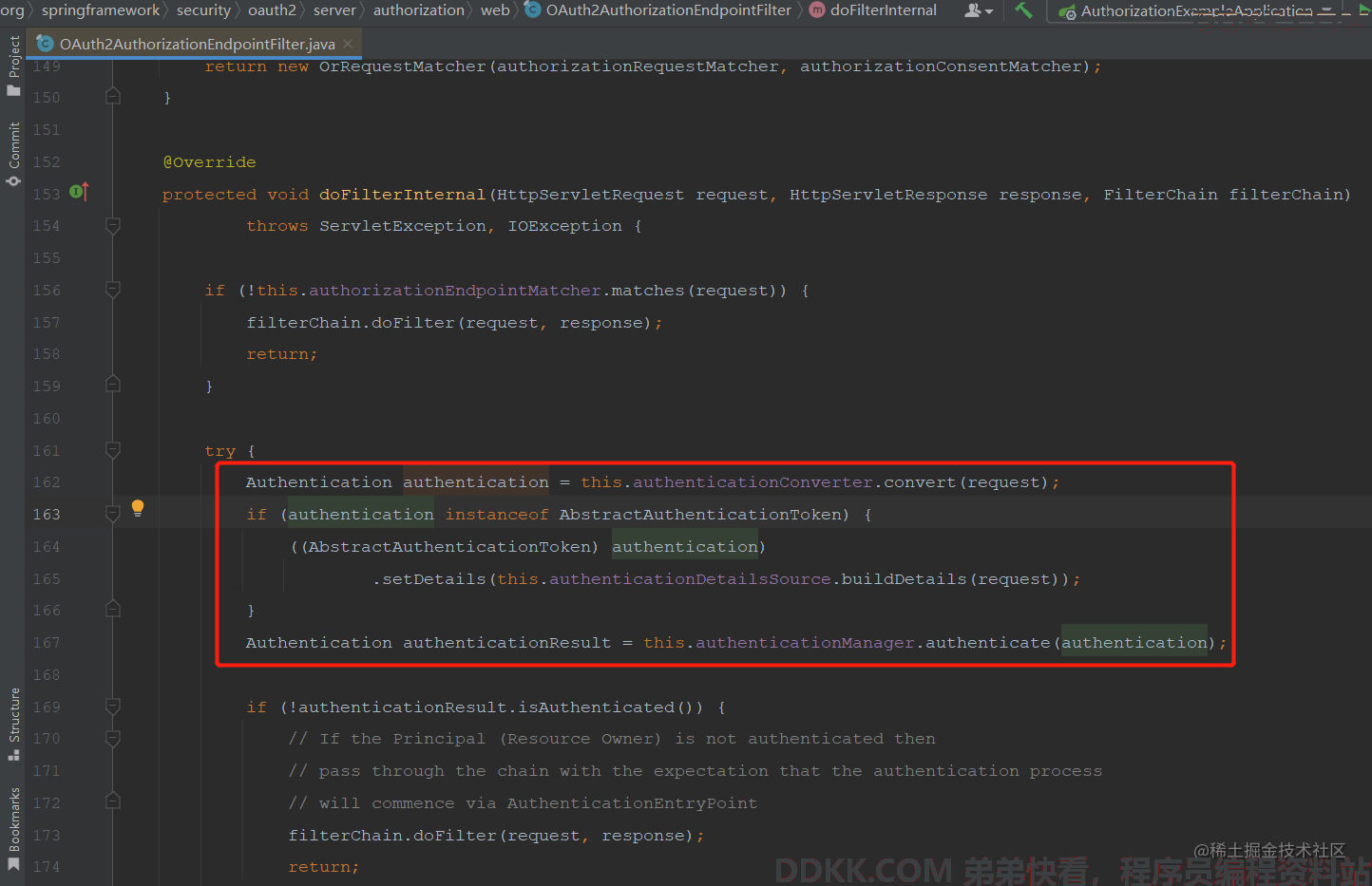Open the AuthorizationExampleApplication run configuration dropdown
The image size is (1372, 886).
[x=1195, y=11]
